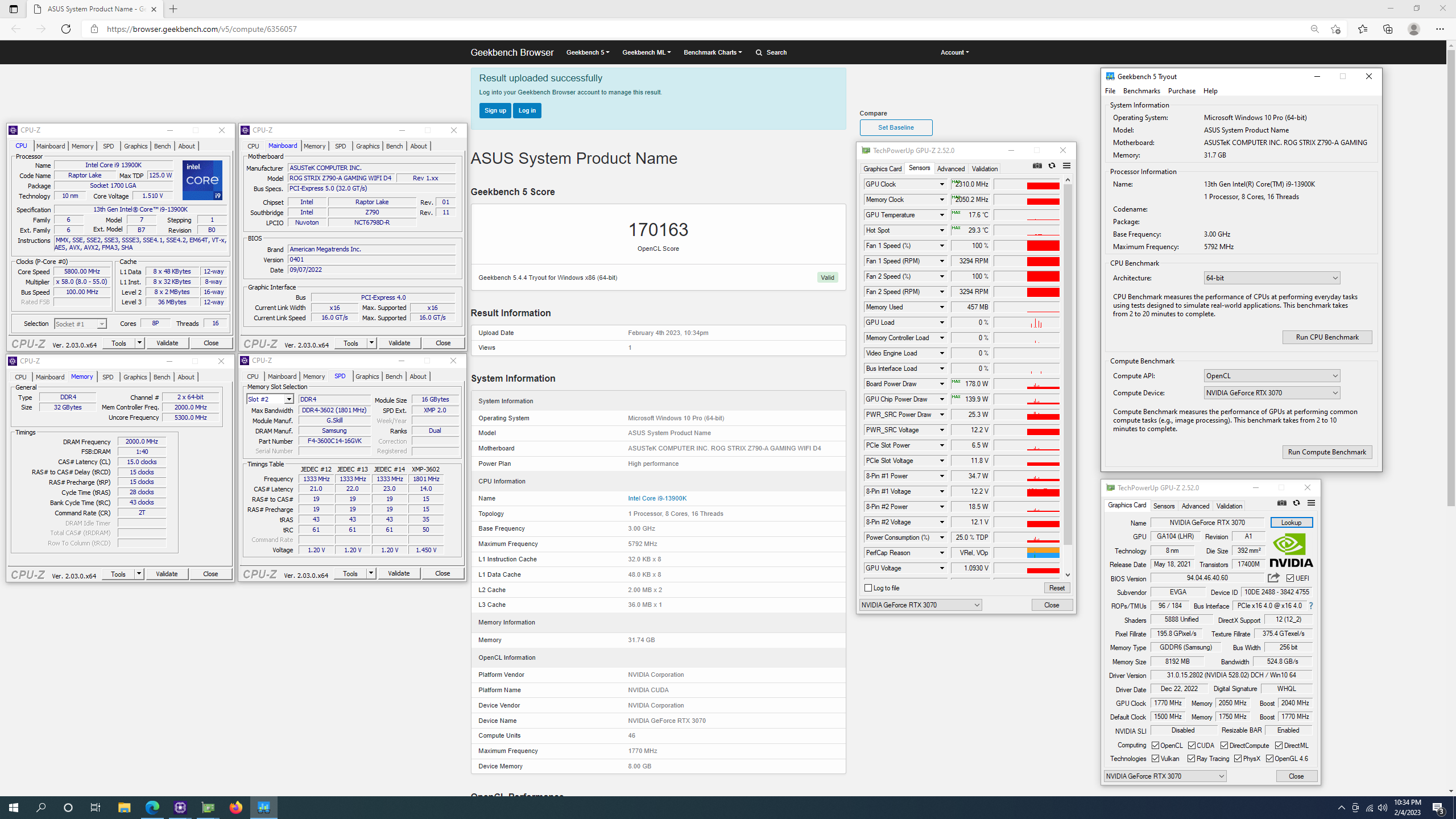
Task: Refresh readings in GPU-Z Sensors window
Action: pos(1052,166)
